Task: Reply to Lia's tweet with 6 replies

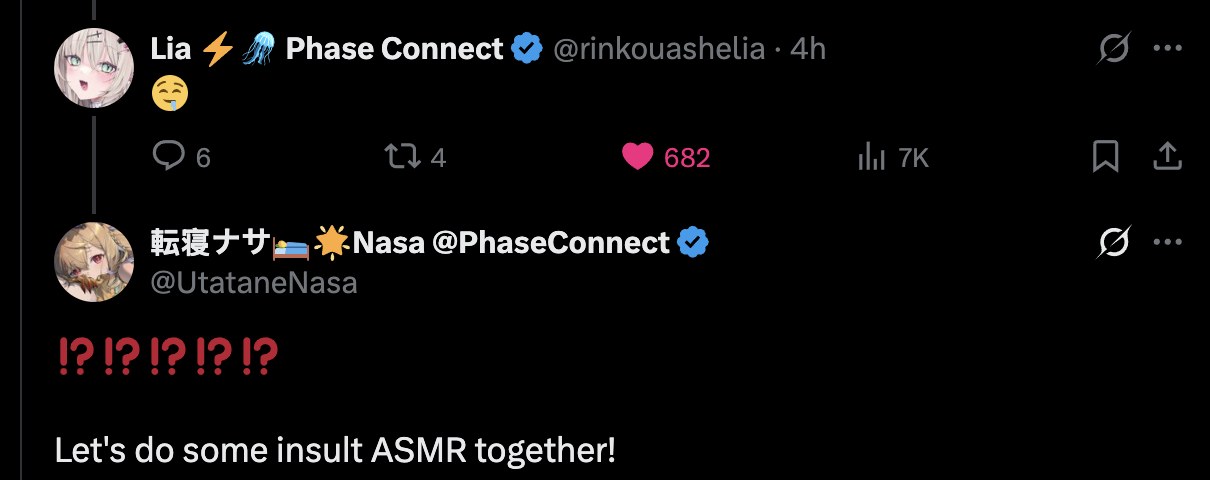Action: coord(166,156)
